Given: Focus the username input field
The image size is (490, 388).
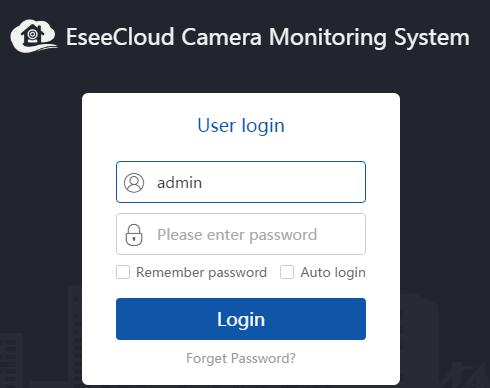Looking at the screenshot, I should pyautogui.click(x=241, y=182).
